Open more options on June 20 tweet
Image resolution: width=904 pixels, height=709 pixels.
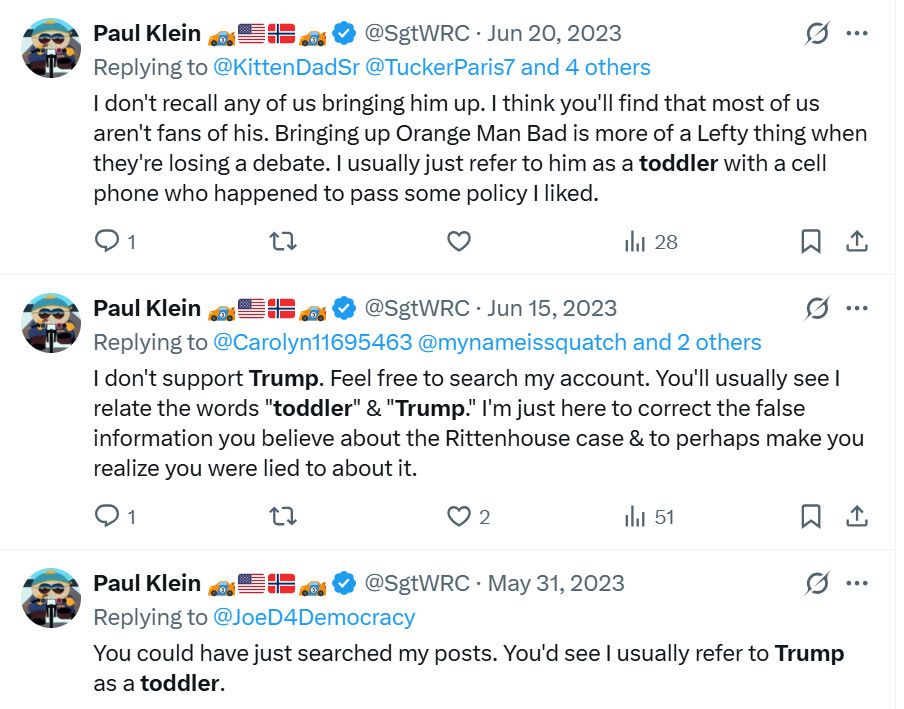point(857,33)
